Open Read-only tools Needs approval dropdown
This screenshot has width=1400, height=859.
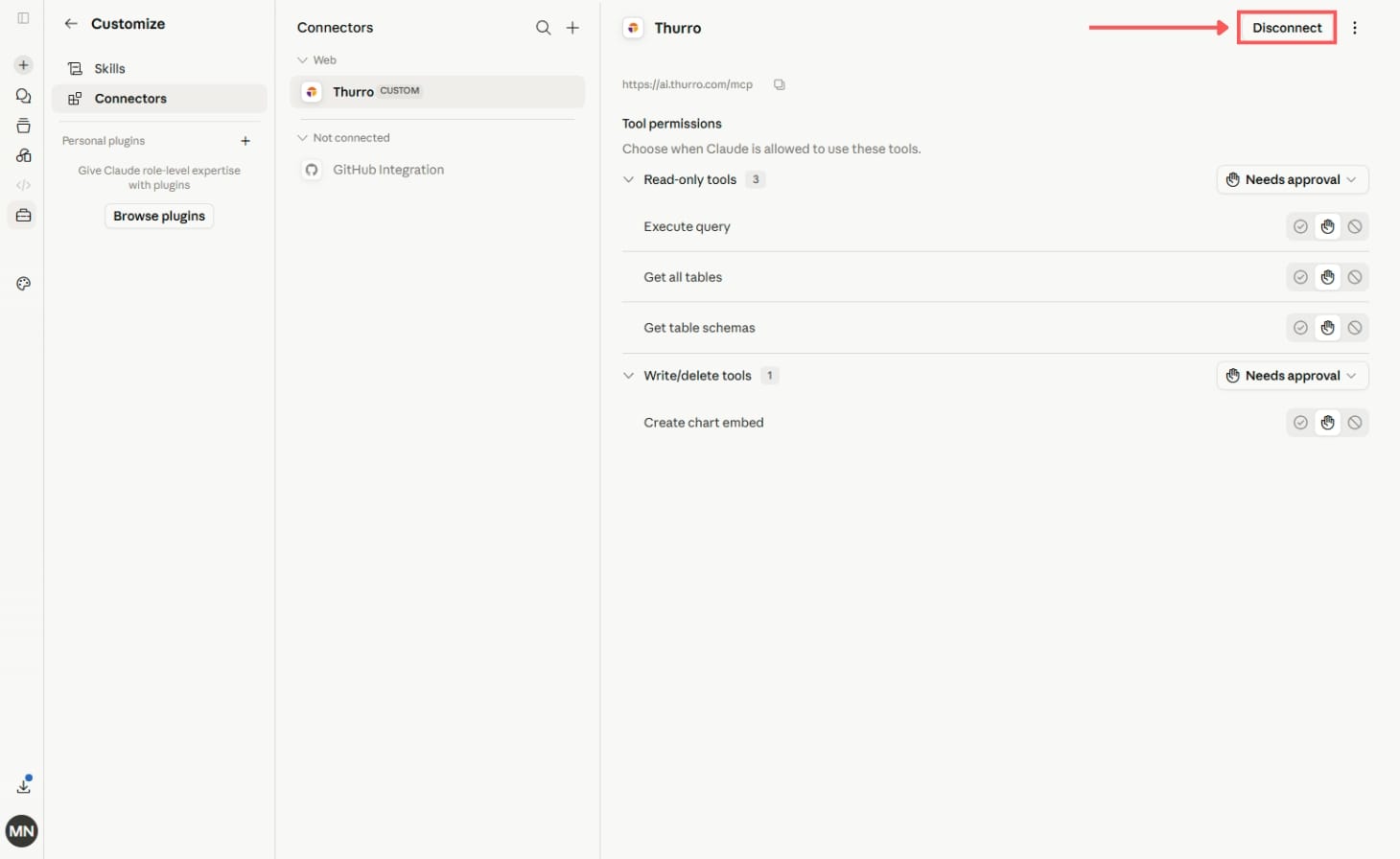click(x=1293, y=180)
